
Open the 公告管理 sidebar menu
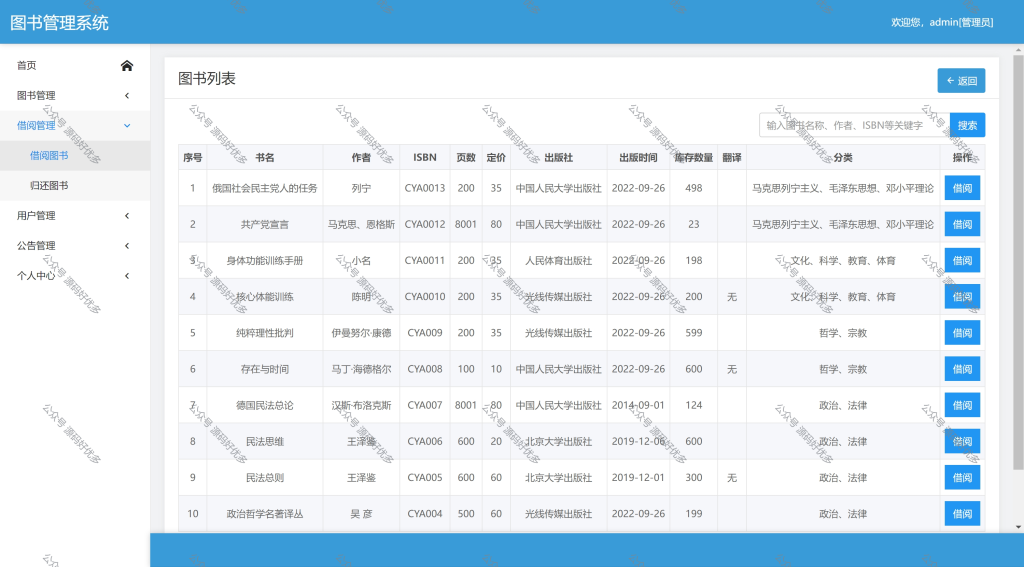pos(75,246)
